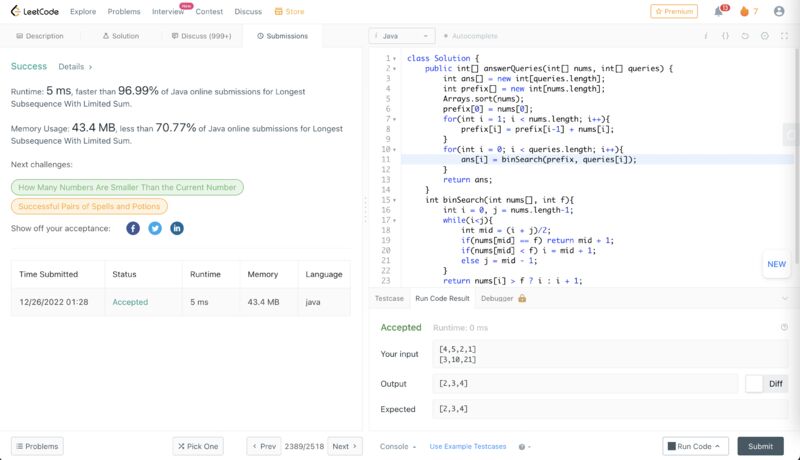The height and width of the screenshot is (460, 800).
Task: Open the Debugger tab
Action: pos(496,298)
